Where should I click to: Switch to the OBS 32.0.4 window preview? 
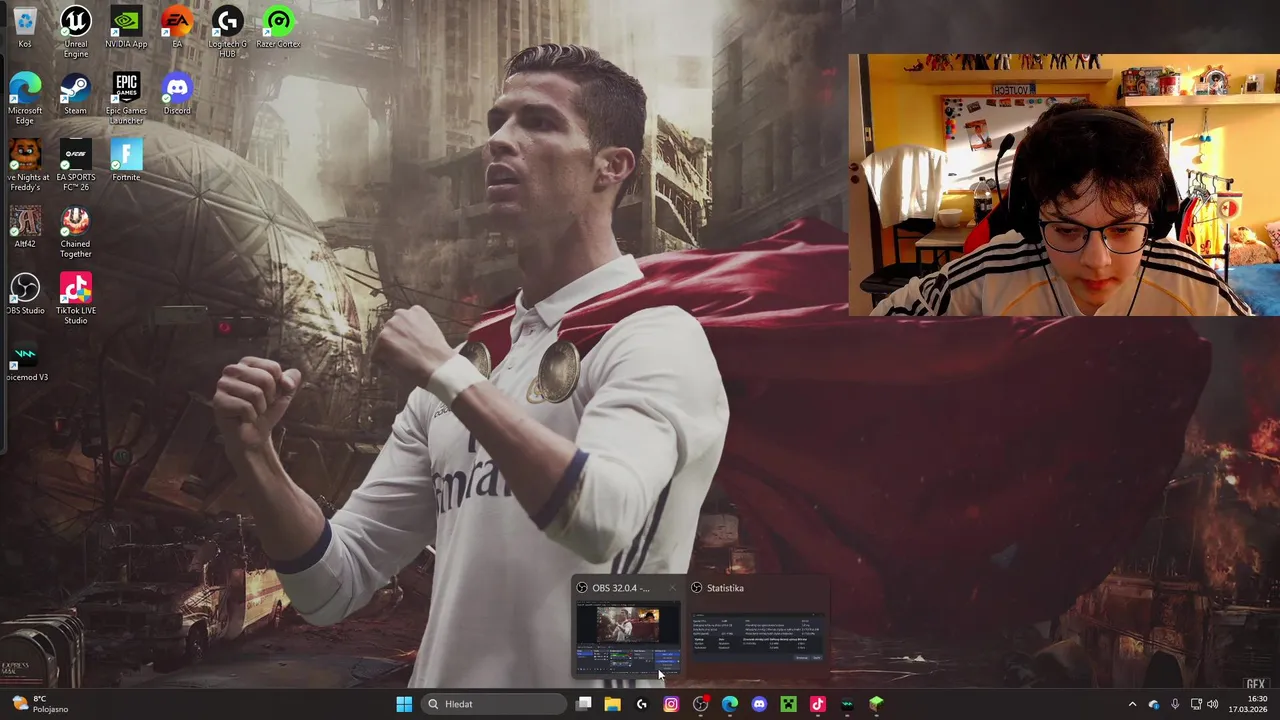point(628,626)
